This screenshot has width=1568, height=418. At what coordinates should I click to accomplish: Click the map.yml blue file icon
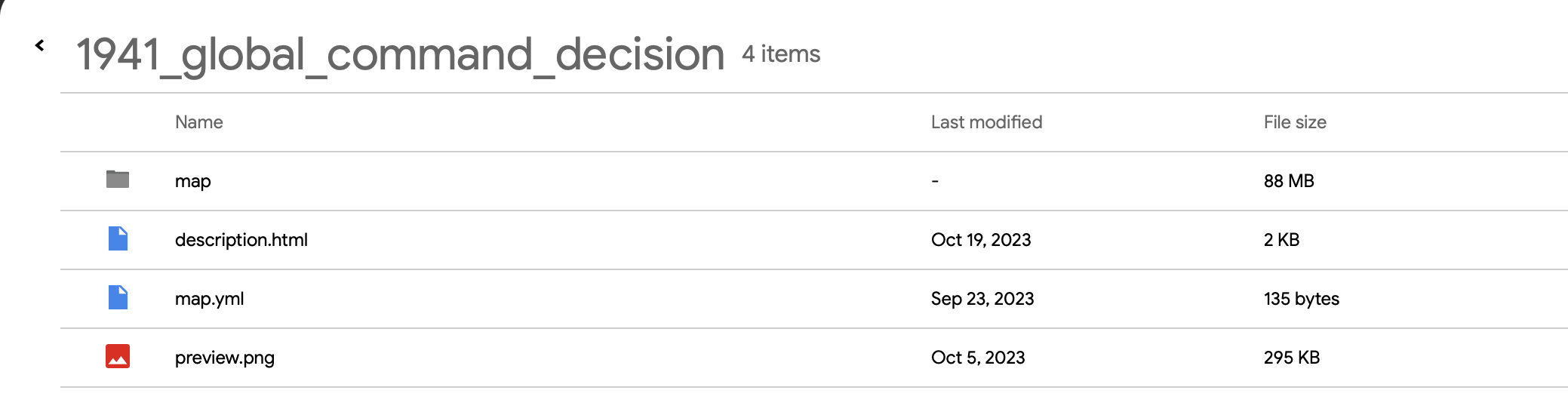click(x=118, y=297)
